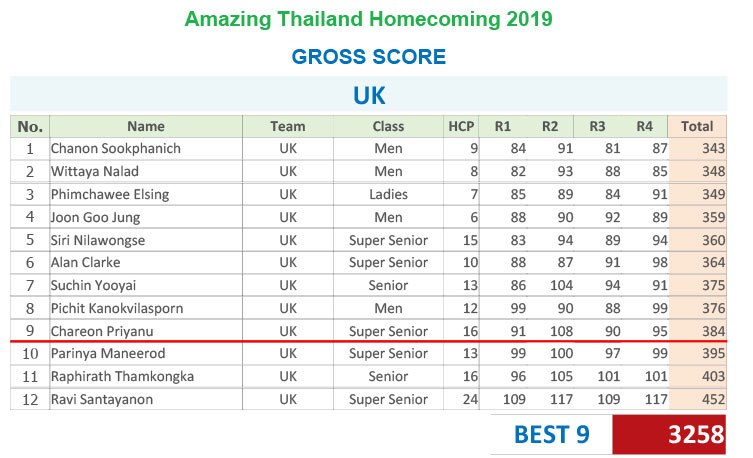Select the Class column header
This screenshot has height=458, width=753.
(388, 126)
